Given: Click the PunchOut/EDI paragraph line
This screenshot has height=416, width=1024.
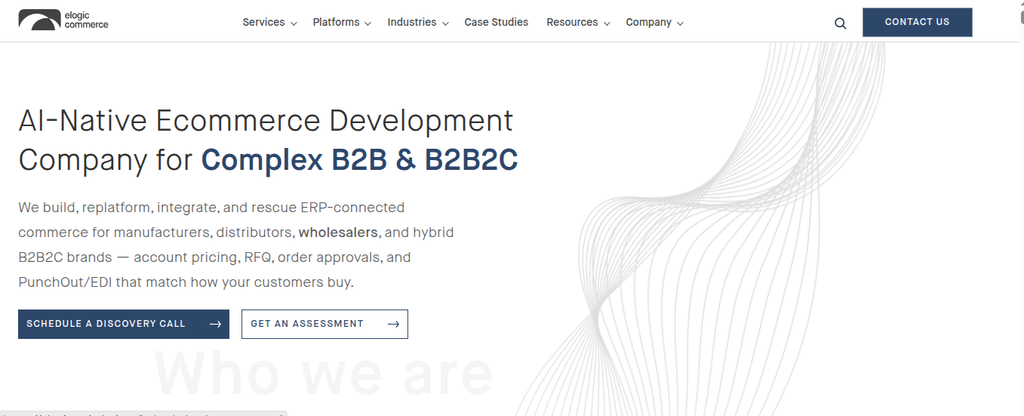Looking at the screenshot, I should 185,283.
